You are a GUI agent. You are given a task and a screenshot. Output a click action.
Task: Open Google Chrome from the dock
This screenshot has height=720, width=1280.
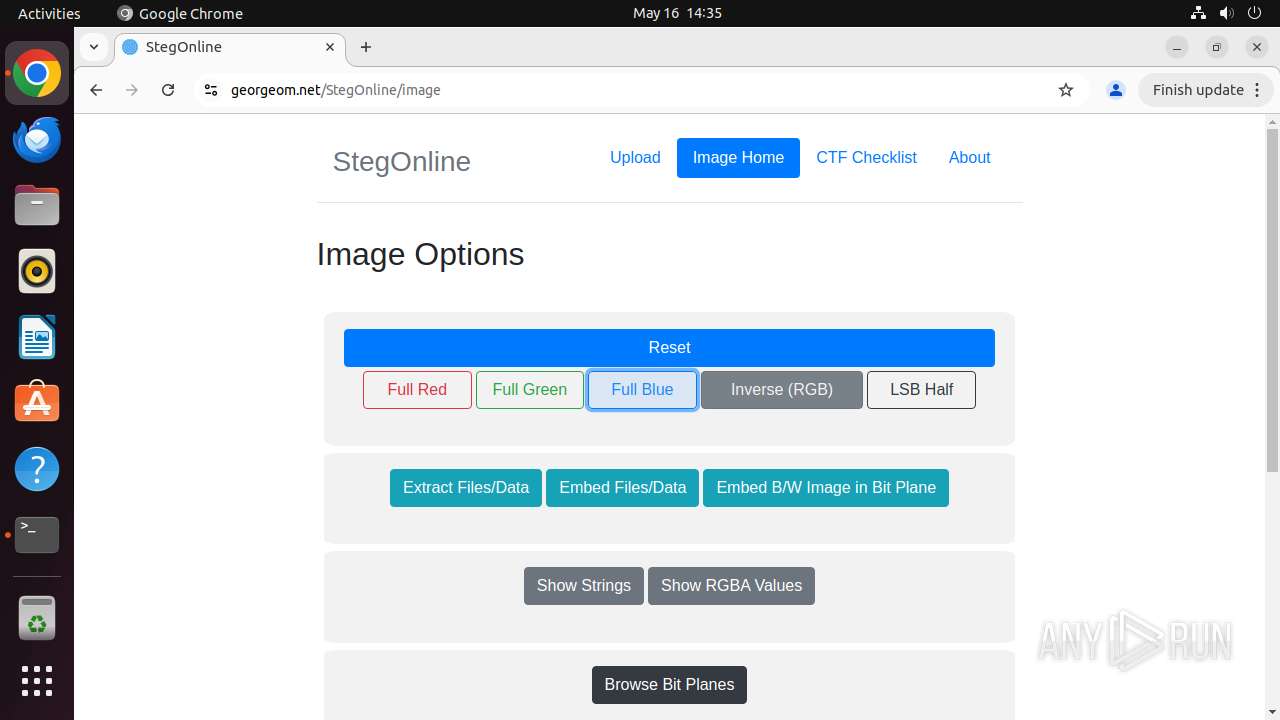[x=37, y=74]
